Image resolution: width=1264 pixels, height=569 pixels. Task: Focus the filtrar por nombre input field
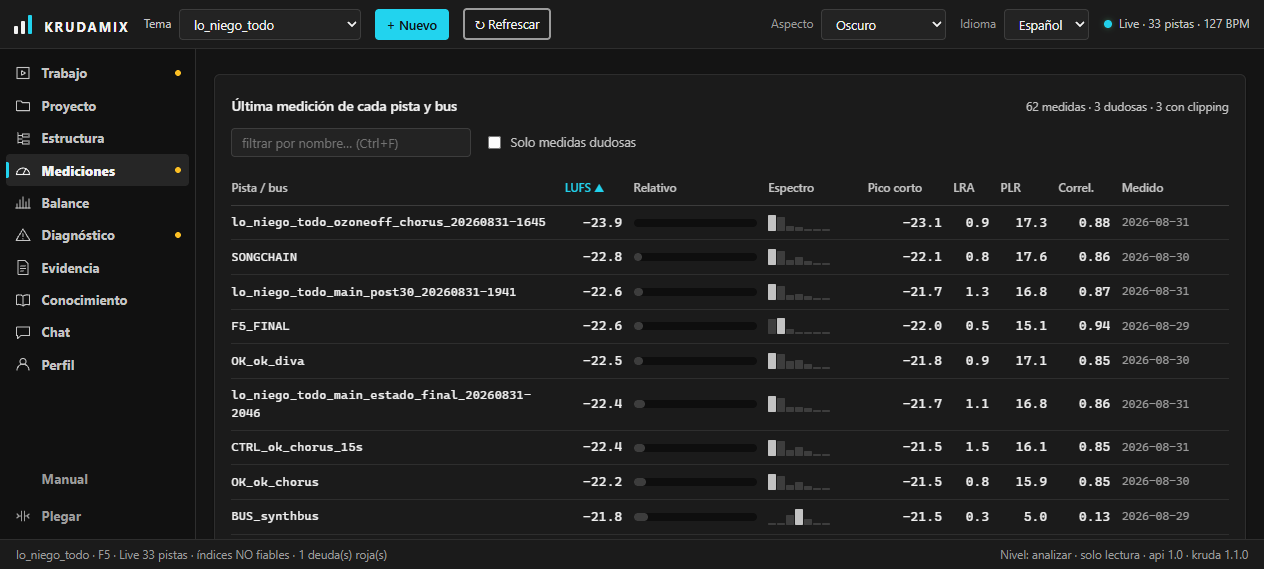coord(351,143)
